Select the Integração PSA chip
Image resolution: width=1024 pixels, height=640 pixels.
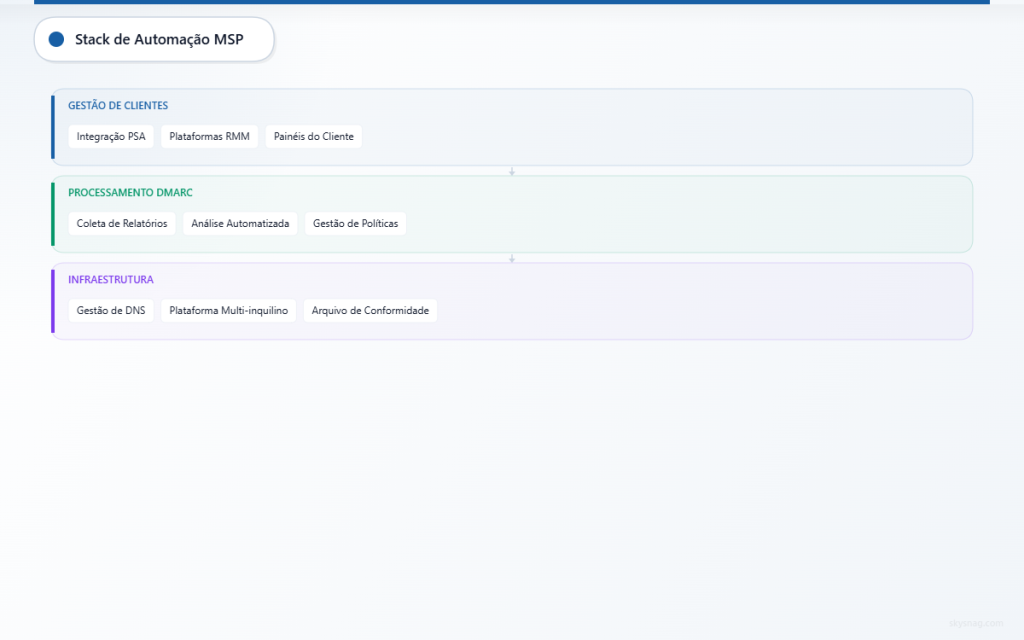tap(110, 136)
